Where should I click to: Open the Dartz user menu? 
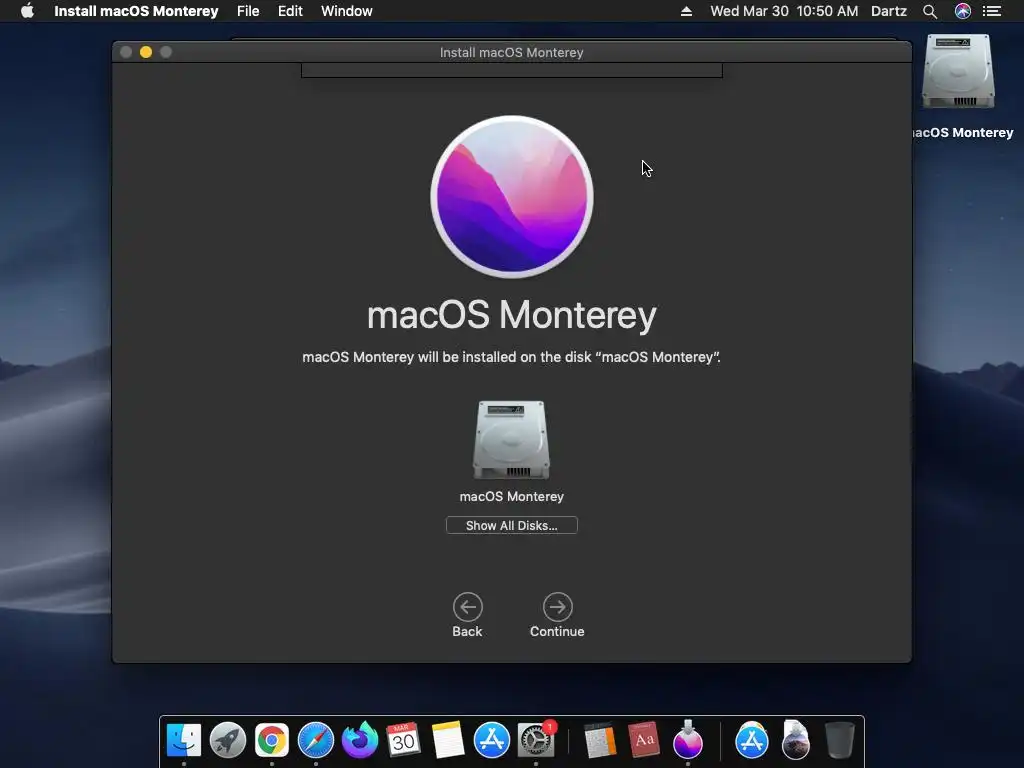tap(889, 11)
